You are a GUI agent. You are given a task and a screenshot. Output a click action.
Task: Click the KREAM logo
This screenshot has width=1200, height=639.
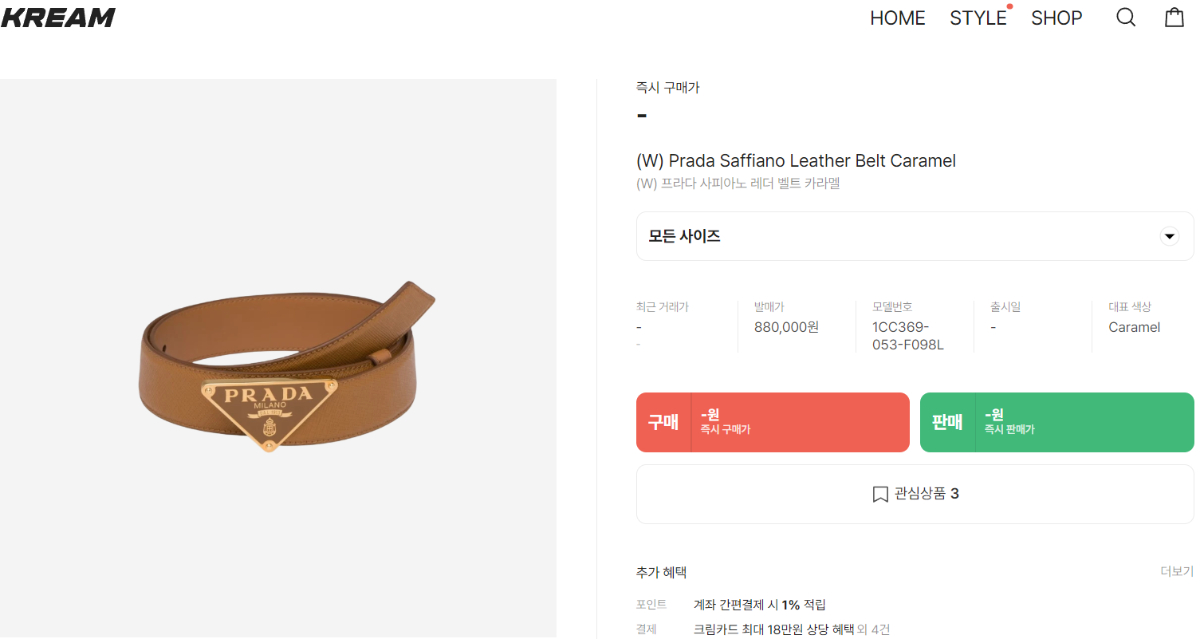[x=58, y=17]
